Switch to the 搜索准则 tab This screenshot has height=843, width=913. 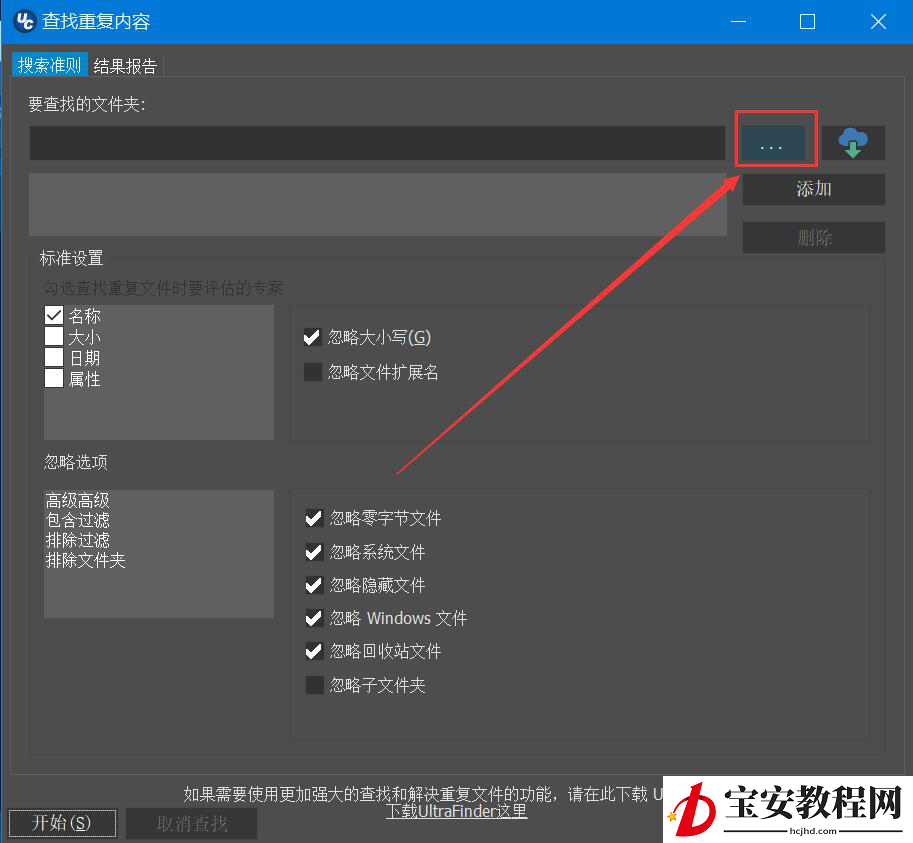click(x=49, y=65)
